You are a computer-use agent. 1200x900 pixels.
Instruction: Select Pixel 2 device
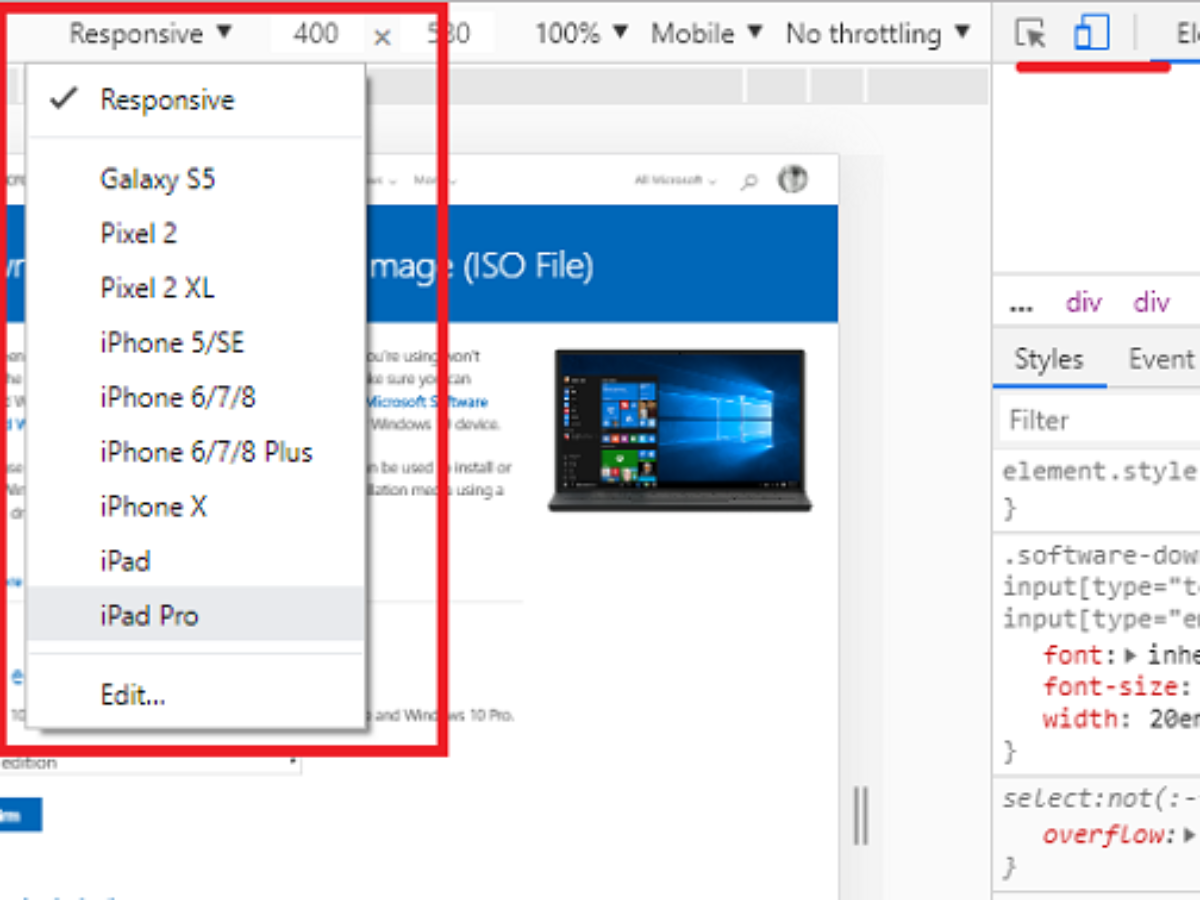(x=196, y=234)
